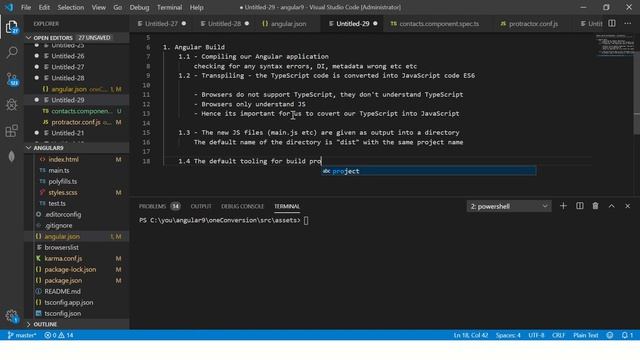
Task: Click the master branch indicator
Action: 22,335
